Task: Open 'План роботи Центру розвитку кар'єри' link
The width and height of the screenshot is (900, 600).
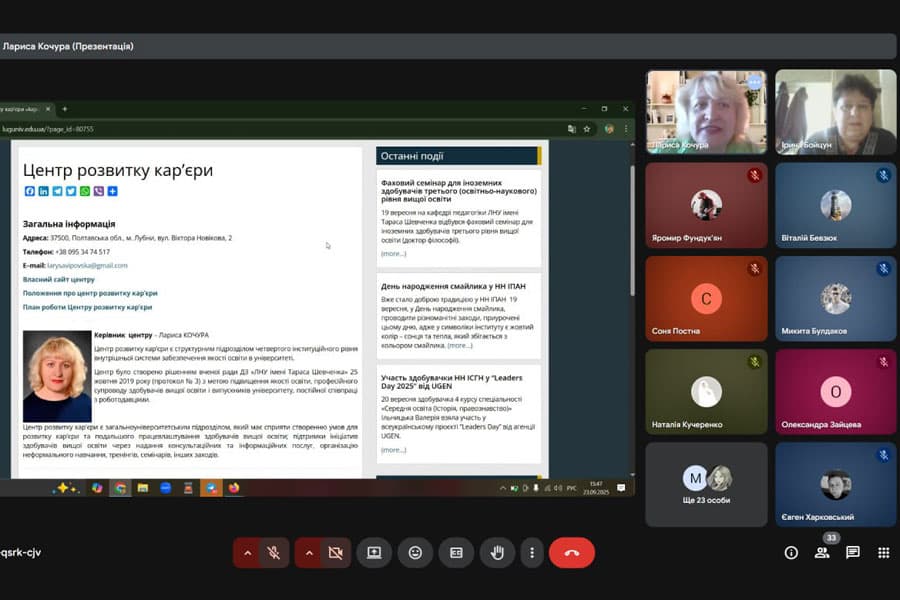Action: tap(87, 307)
